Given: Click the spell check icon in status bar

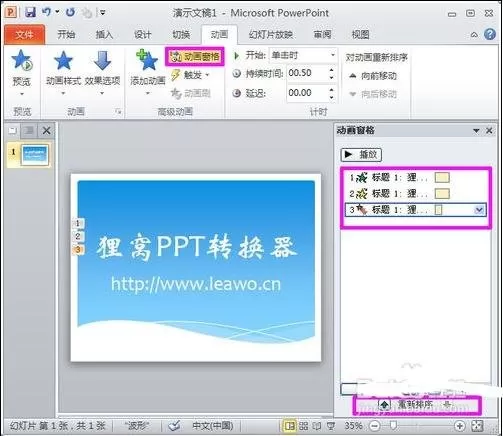Looking at the screenshot, I should (174, 426).
